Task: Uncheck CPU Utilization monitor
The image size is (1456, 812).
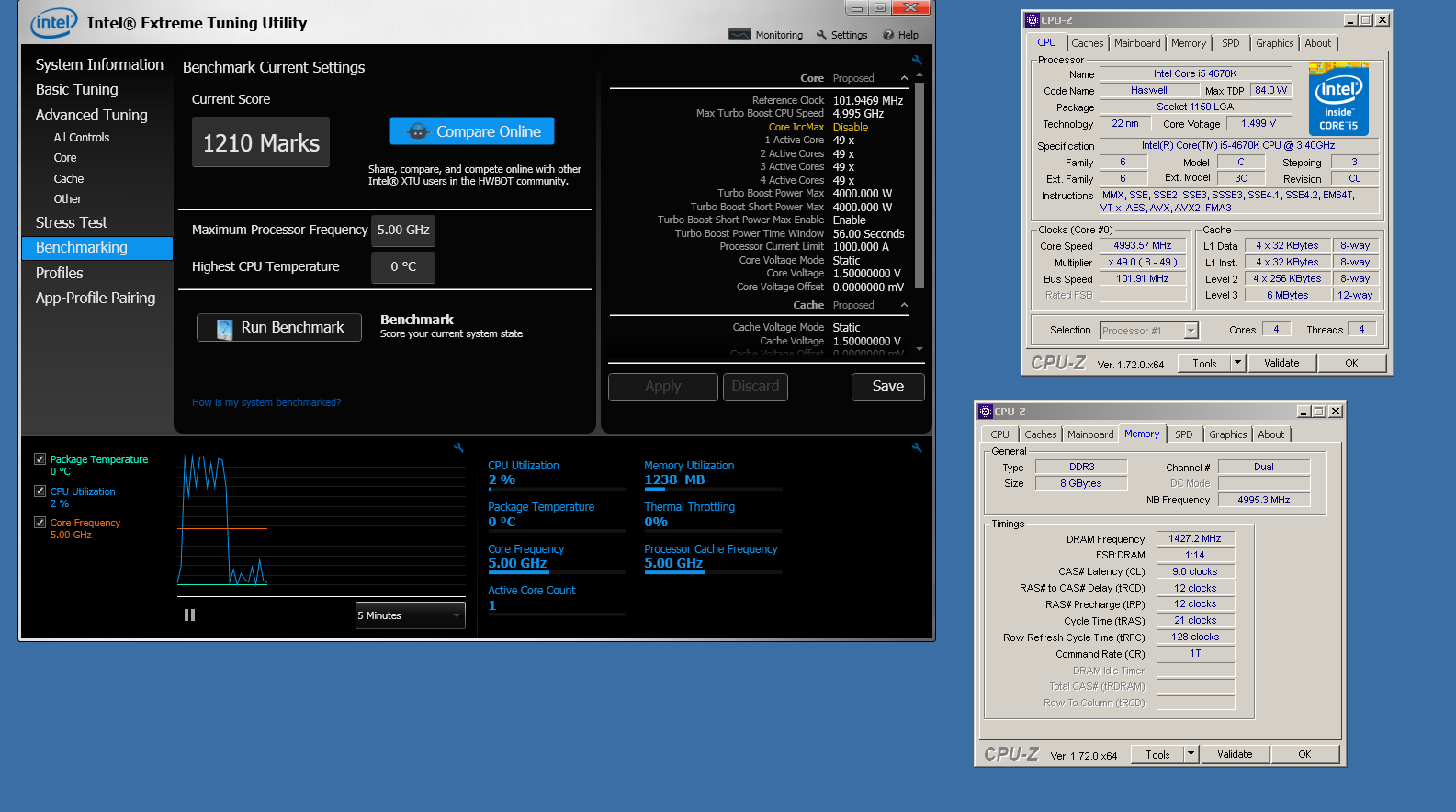Action: [40, 491]
